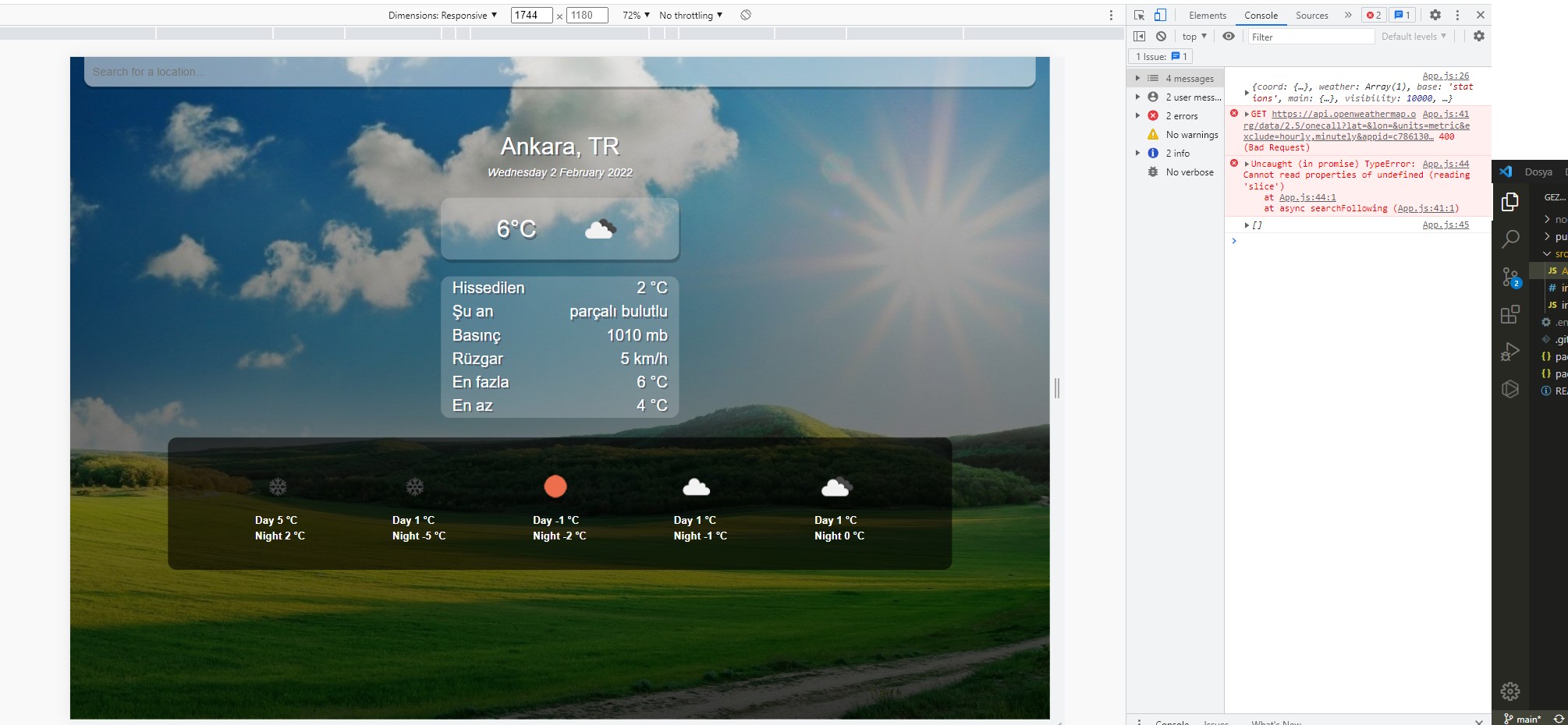This screenshot has height=725, width=1568.
Task: Expand the Uncaught TypeError entry
Action: pyautogui.click(x=1247, y=164)
